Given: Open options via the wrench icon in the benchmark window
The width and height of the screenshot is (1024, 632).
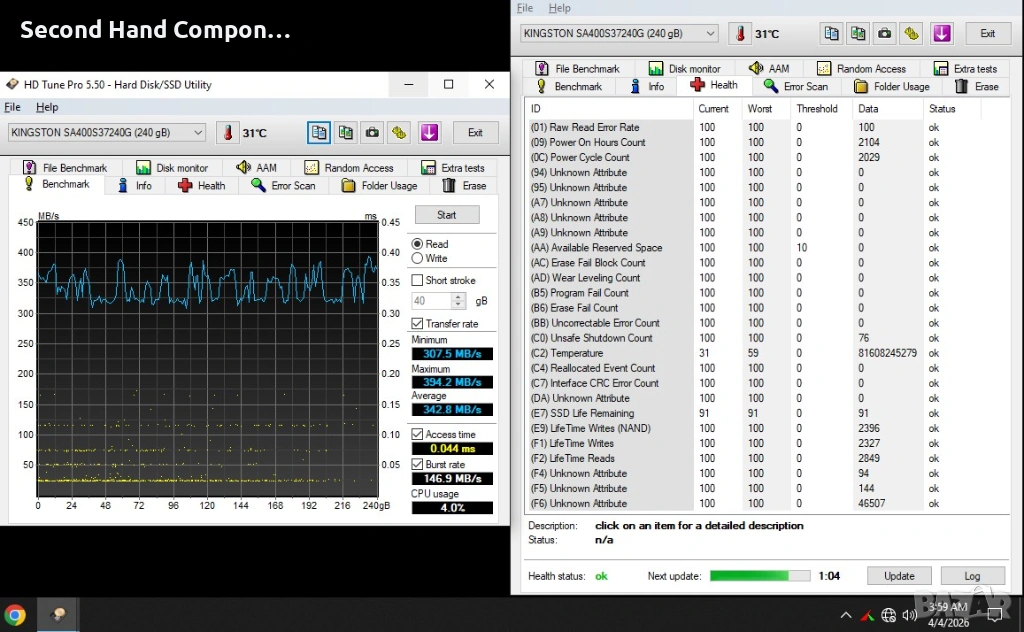Looking at the screenshot, I should [399, 133].
